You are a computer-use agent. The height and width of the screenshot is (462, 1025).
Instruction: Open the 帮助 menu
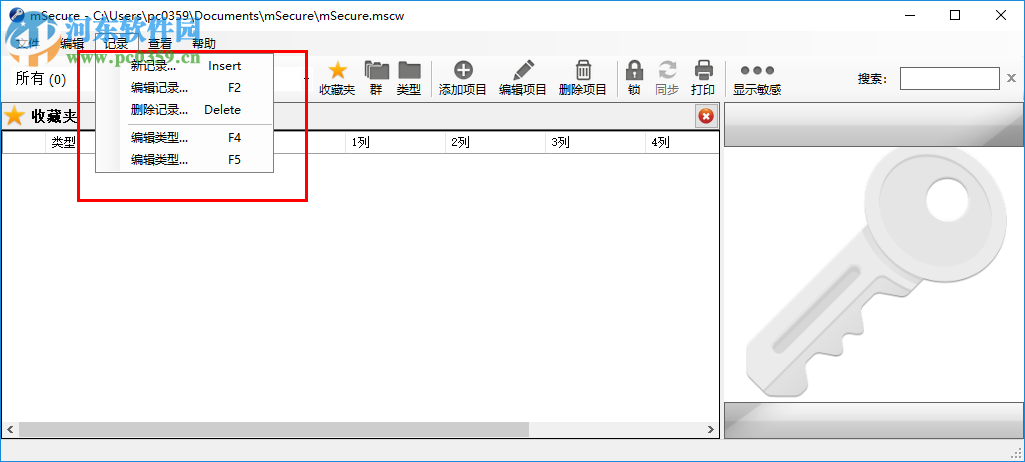coord(203,44)
